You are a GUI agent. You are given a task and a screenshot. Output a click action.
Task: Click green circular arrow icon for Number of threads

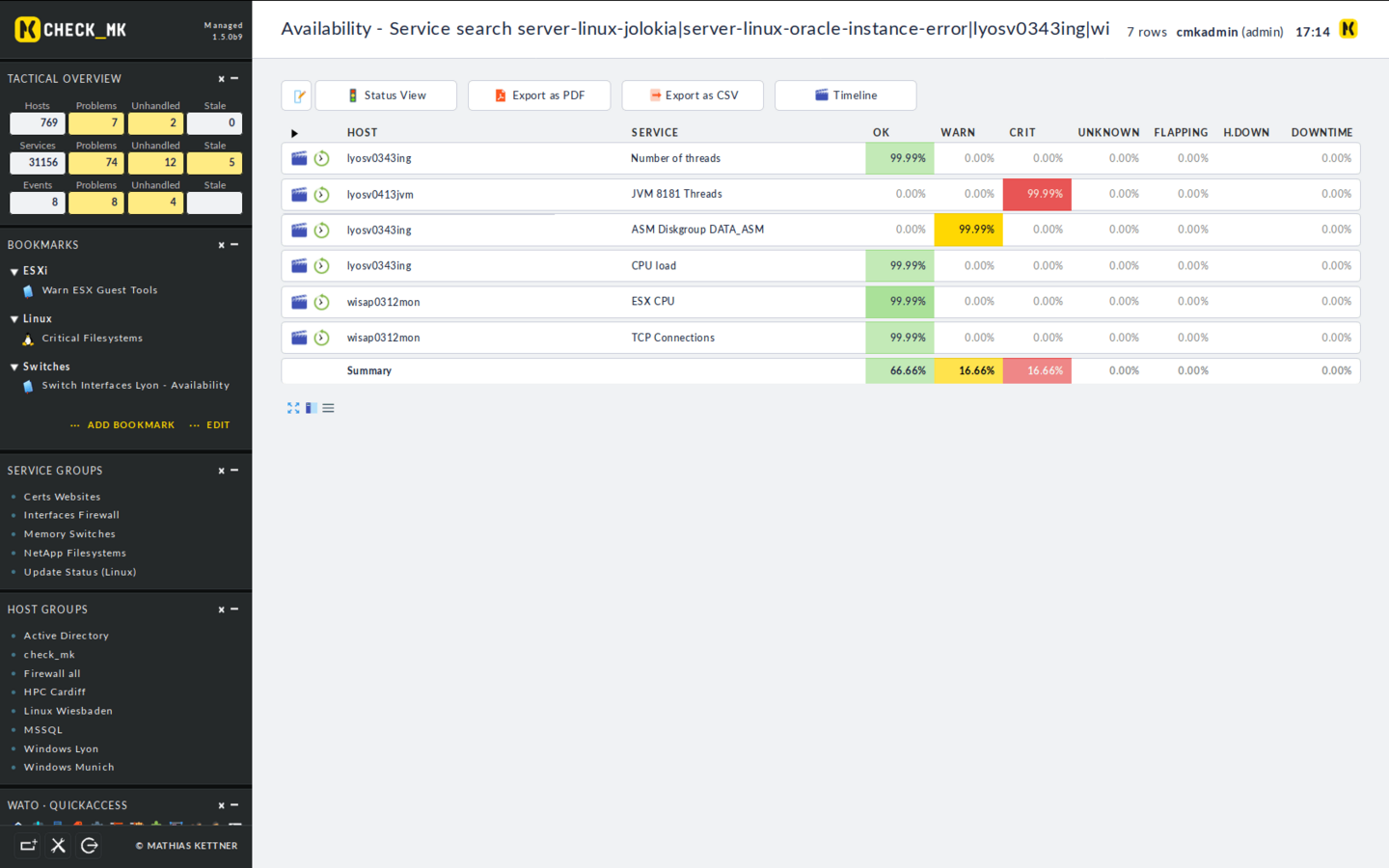(322, 158)
